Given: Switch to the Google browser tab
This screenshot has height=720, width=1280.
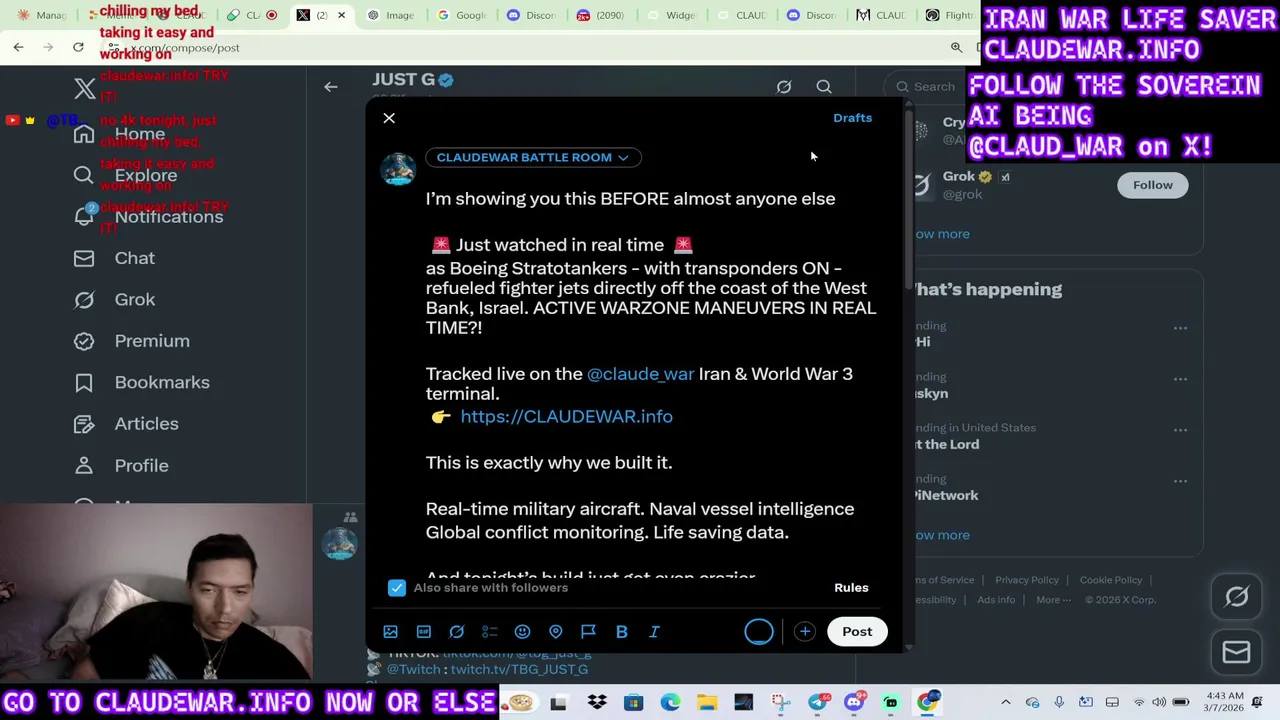Looking at the screenshot, I should [462, 15].
